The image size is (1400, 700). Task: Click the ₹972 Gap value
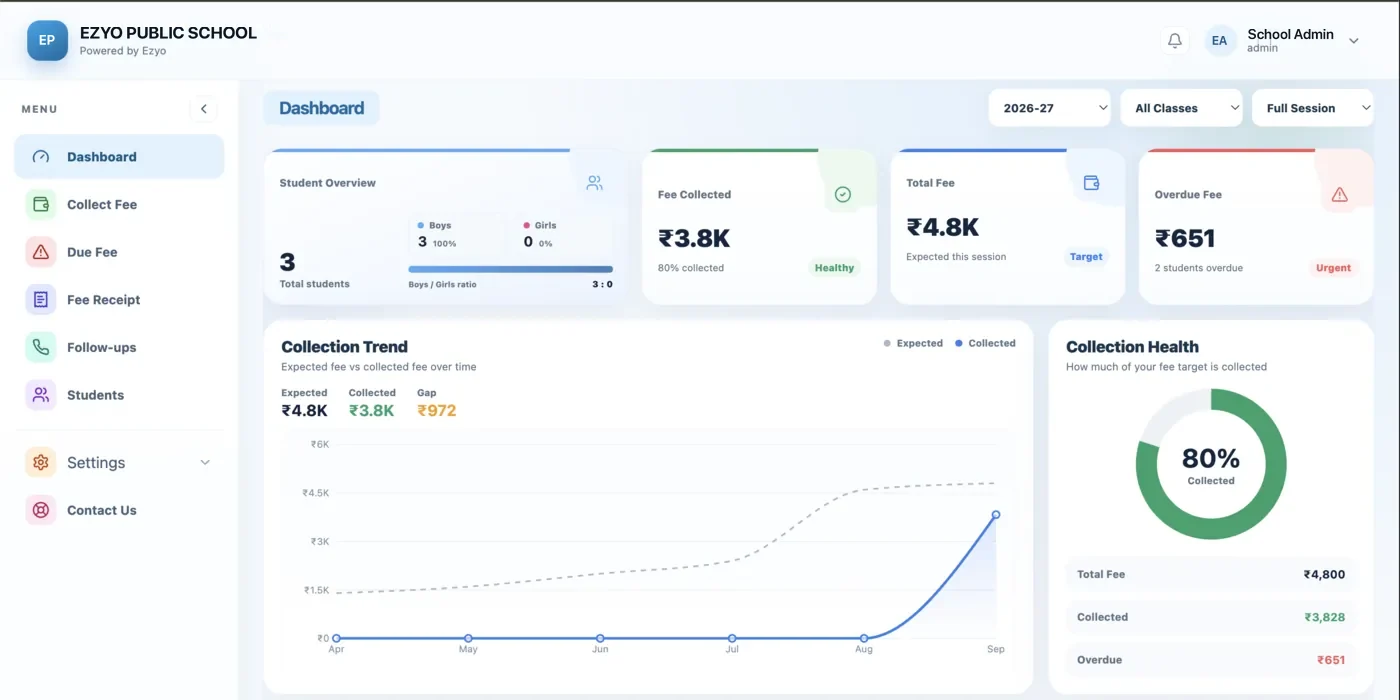tap(437, 410)
